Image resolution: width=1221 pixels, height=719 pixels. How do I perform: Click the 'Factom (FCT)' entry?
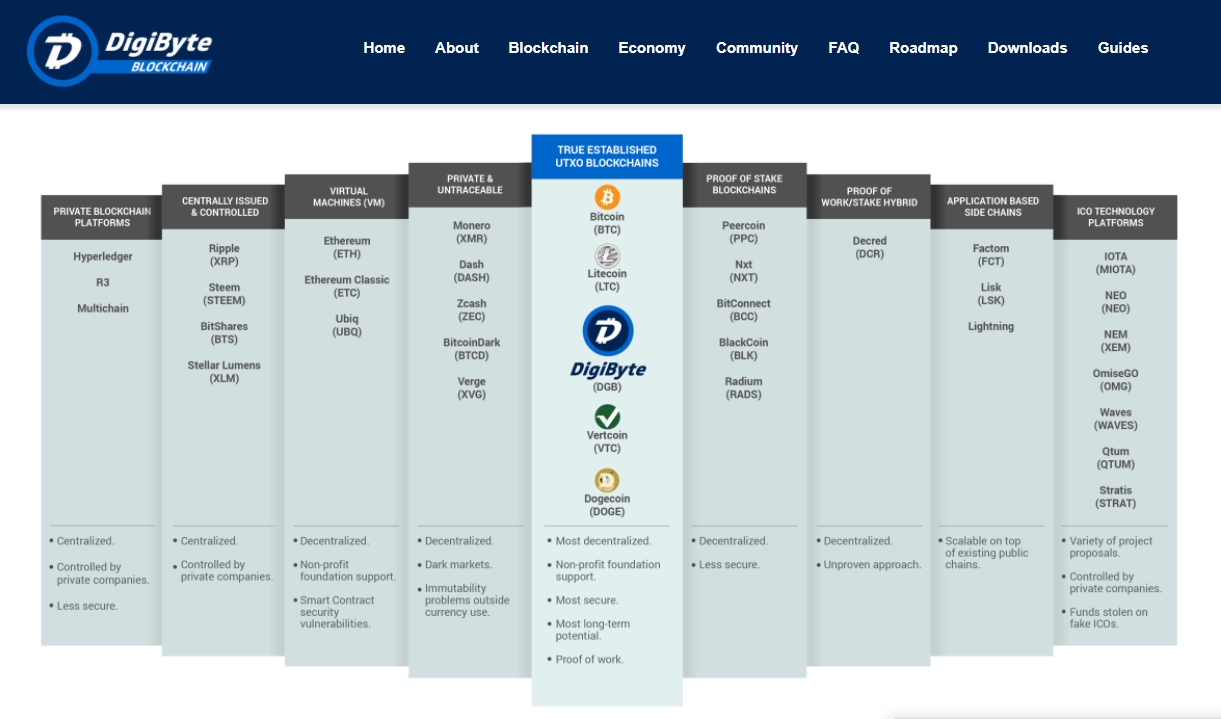tap(991, 255)
